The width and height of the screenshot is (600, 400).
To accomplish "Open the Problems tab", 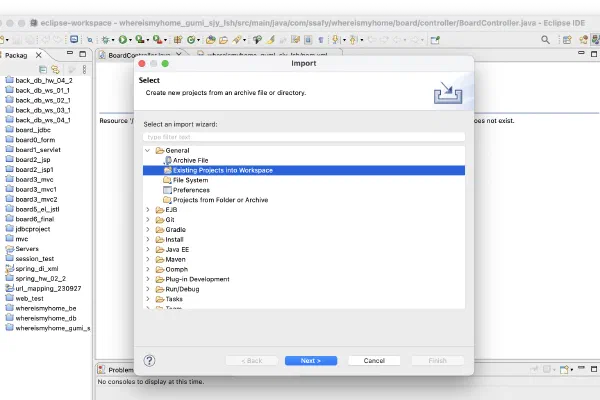I will [117, 369].
